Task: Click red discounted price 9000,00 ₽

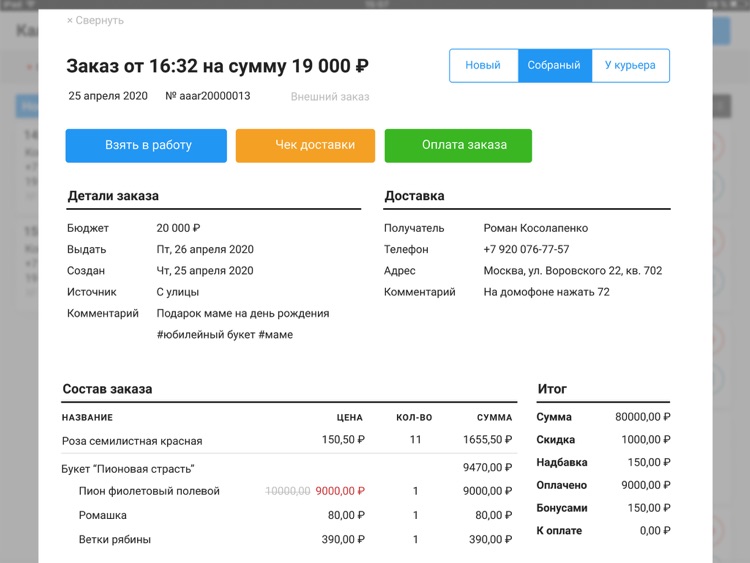Action: pyautogui.click(x=340, y=491)
